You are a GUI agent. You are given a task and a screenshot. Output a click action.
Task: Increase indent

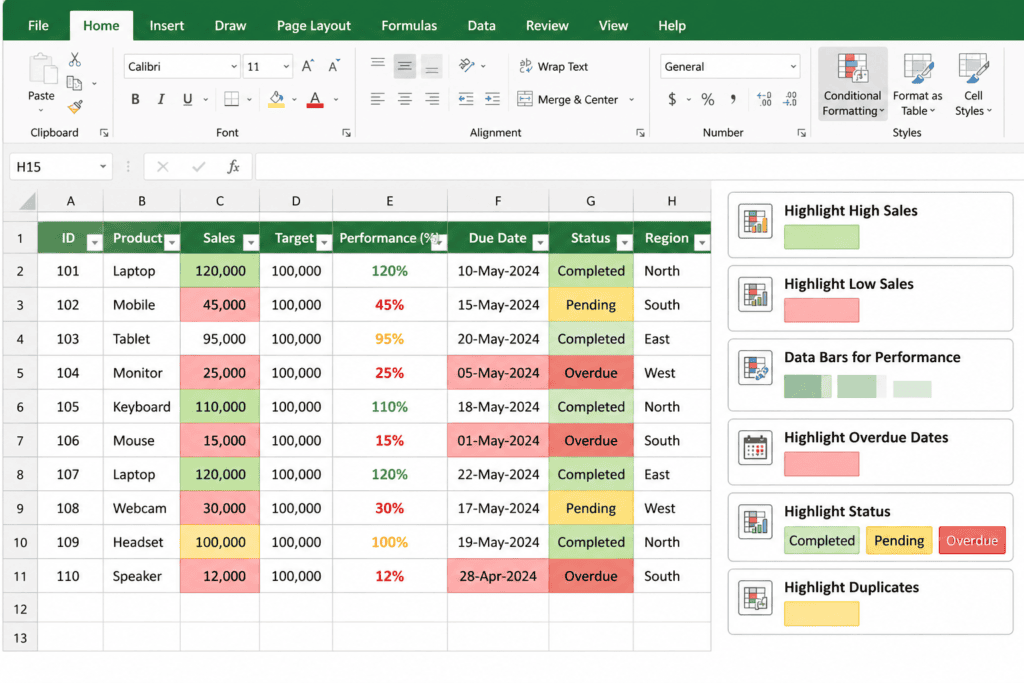click(x=492, y=99)
